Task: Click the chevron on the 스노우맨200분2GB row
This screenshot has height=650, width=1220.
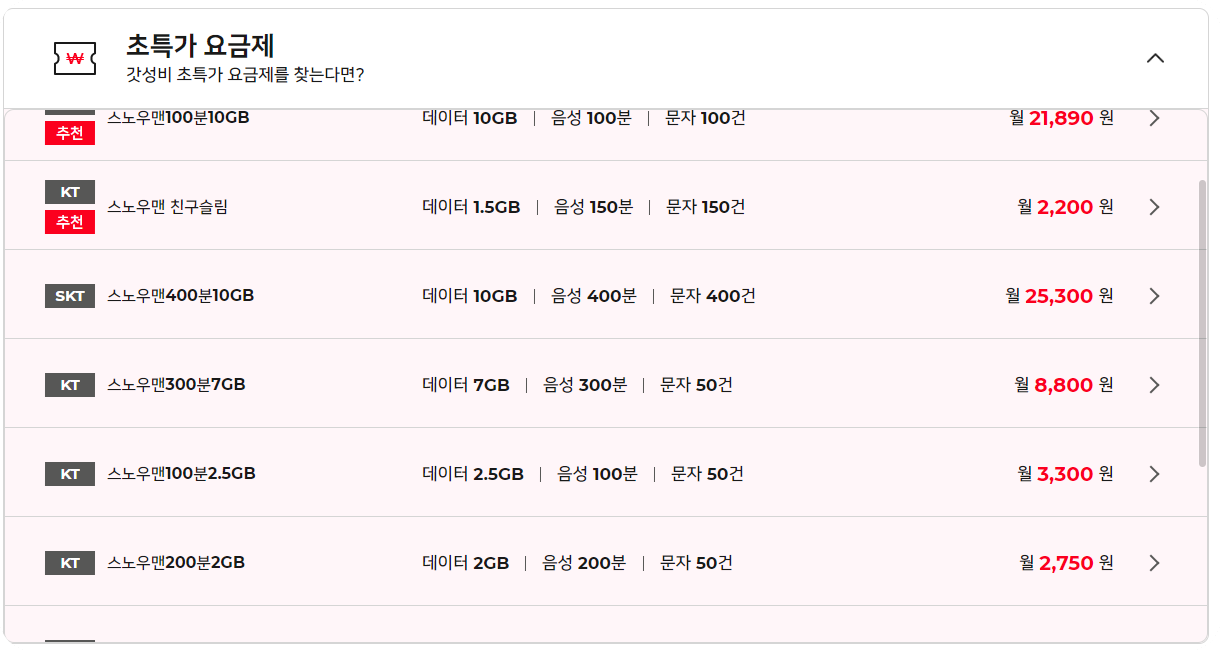Action: tap(1154, 562)
